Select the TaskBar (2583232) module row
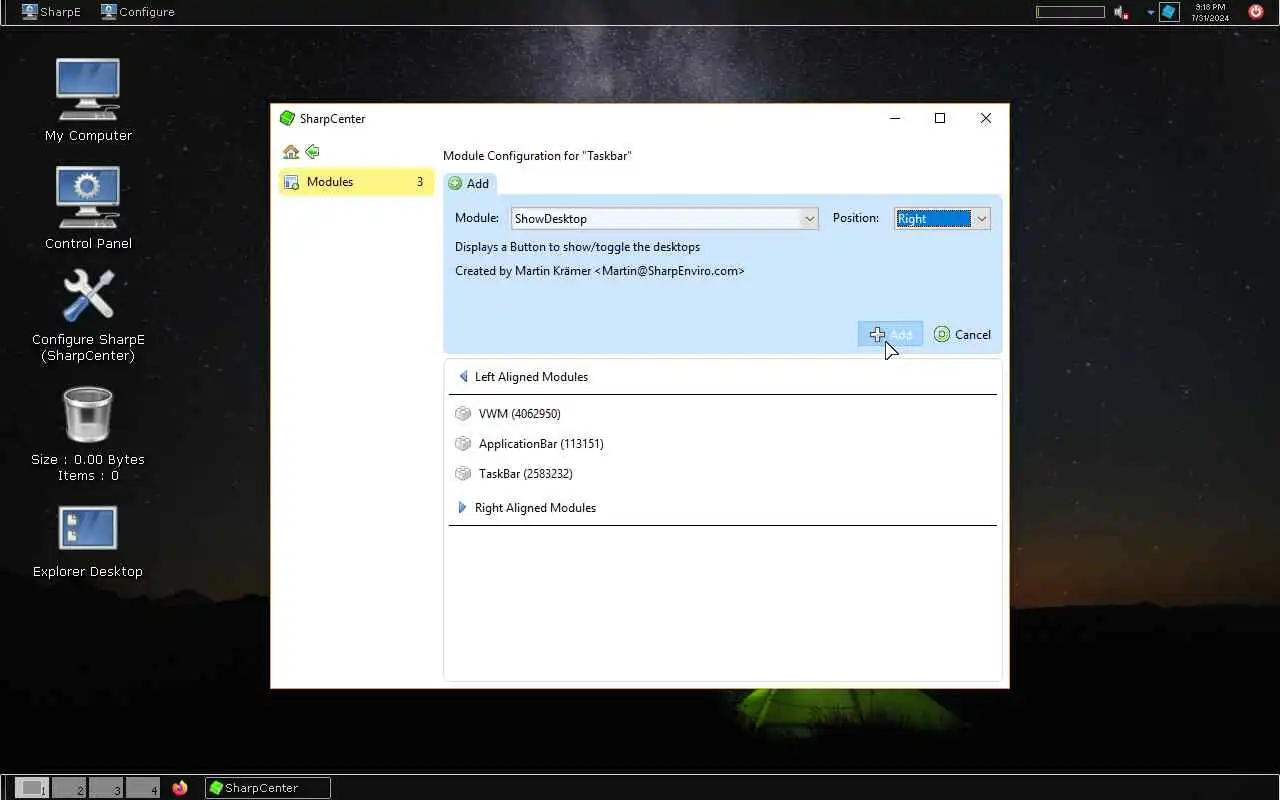 tap(722, 473)
